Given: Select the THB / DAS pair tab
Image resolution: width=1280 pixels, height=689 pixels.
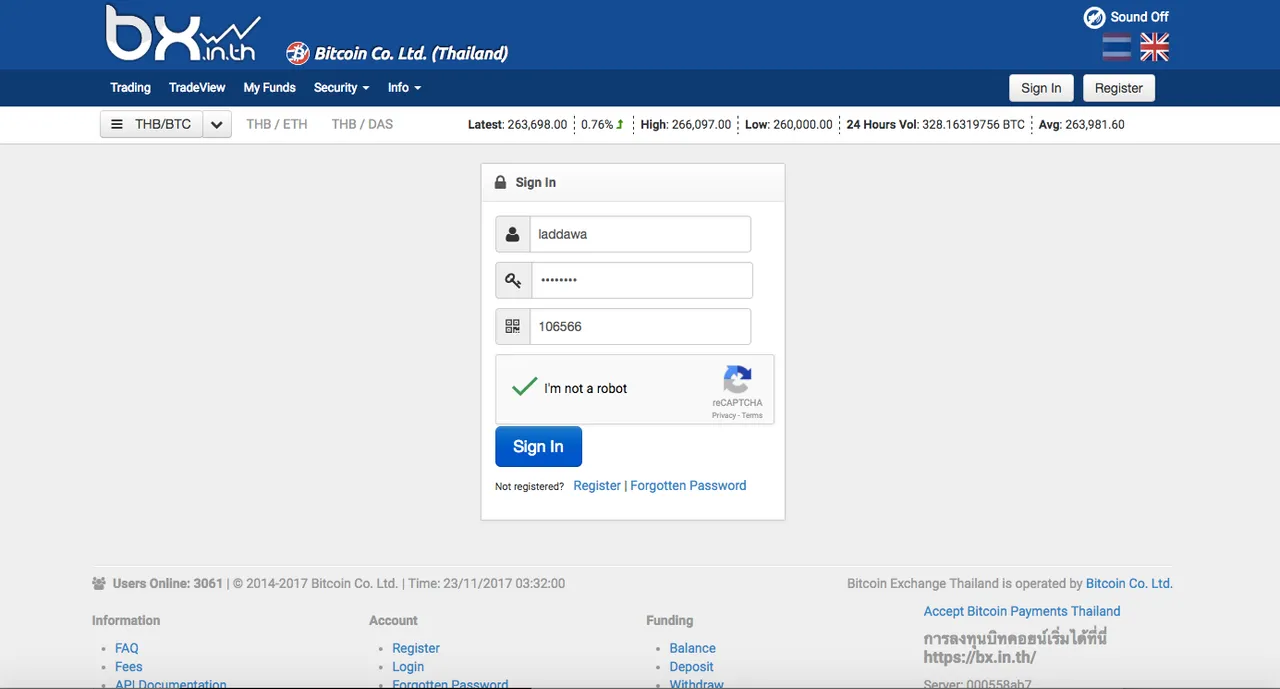Looking at the screenshot, I should (362, 125).
